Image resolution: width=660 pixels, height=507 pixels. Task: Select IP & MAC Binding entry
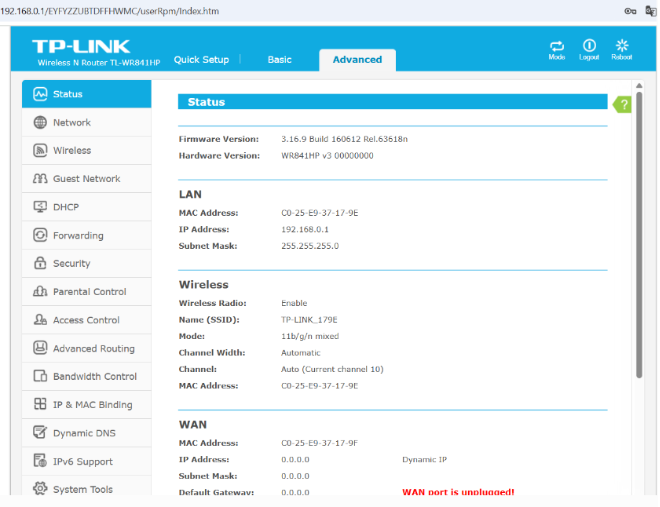(x=92, y=405)
